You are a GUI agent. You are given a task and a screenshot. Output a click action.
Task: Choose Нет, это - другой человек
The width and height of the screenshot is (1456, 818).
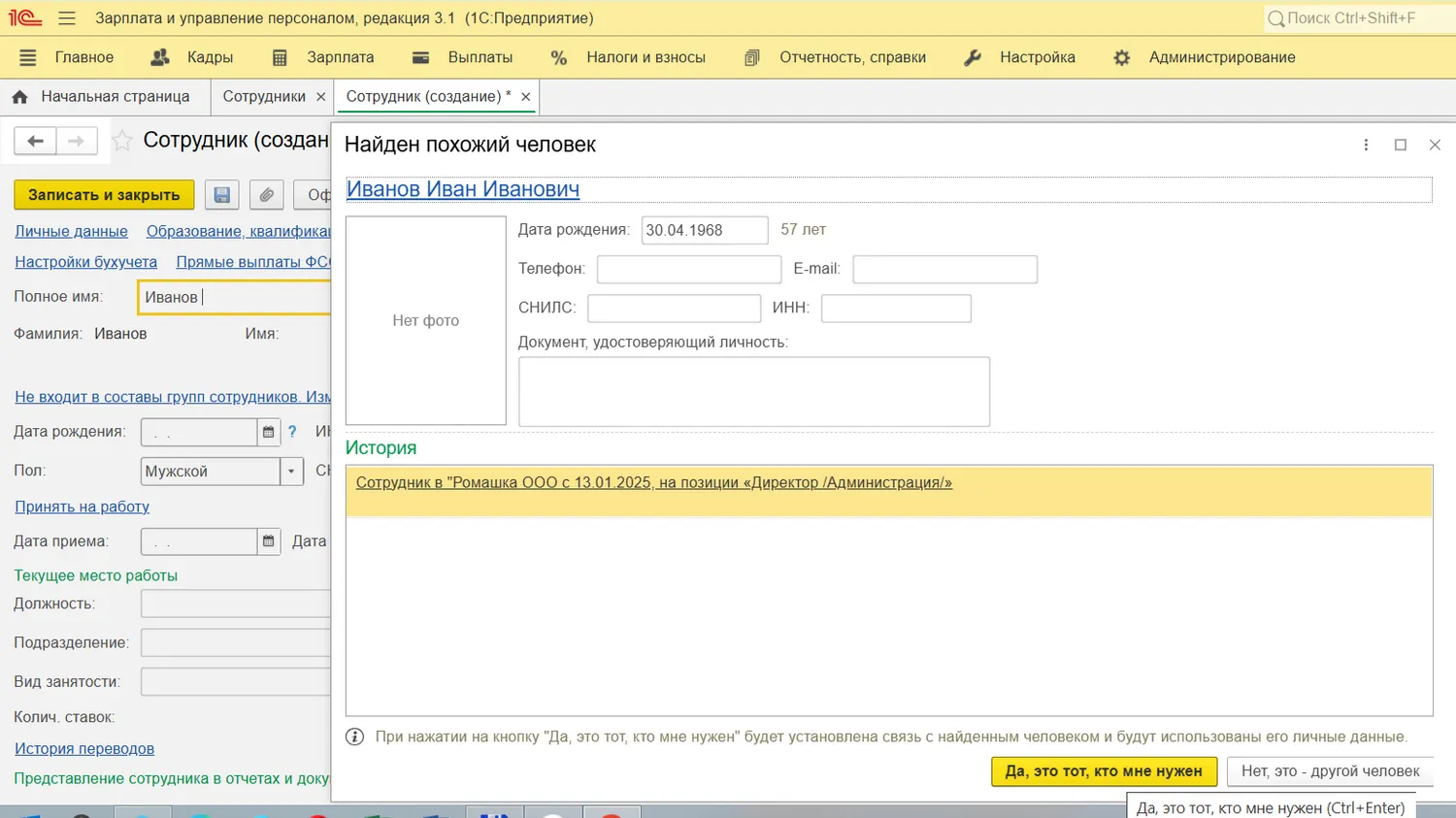pyautogui.click(x=1330, y=771)
